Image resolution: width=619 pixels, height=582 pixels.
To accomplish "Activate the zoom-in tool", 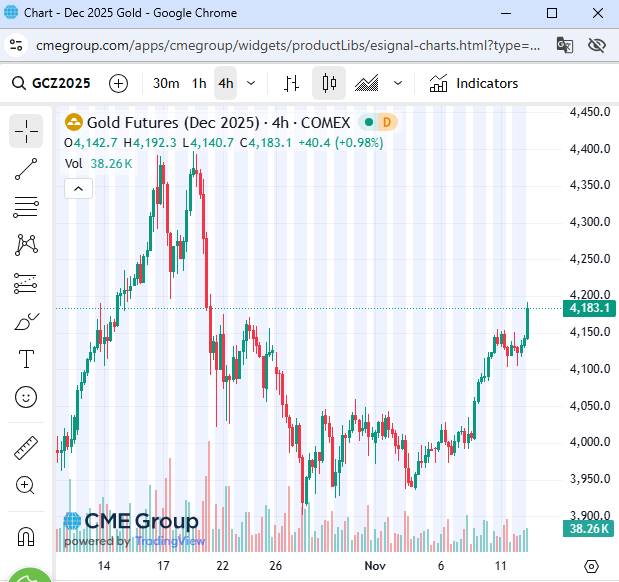I will click(x=27, y=485).
